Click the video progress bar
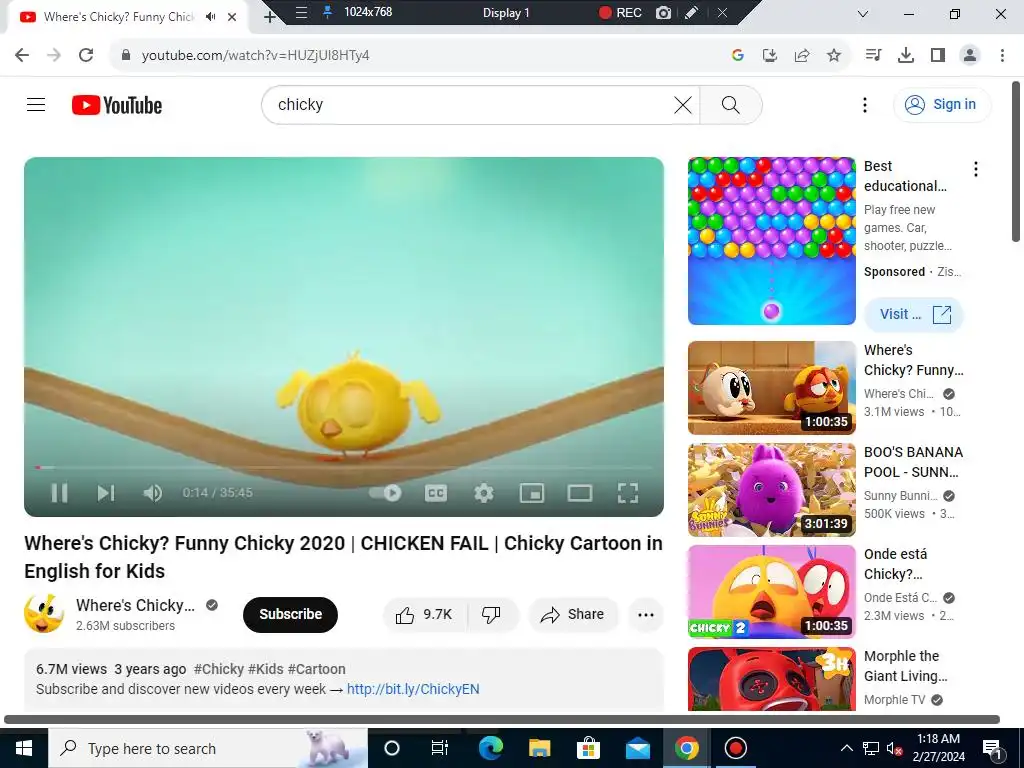Image resolution: width=1024 pixels, height=768 pixels. coord(344,468)
